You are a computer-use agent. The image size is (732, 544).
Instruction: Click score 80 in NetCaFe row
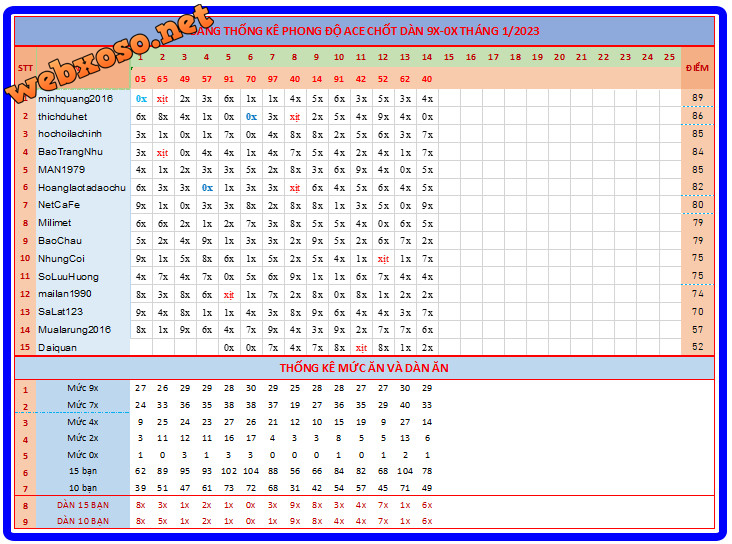point(697,205)
